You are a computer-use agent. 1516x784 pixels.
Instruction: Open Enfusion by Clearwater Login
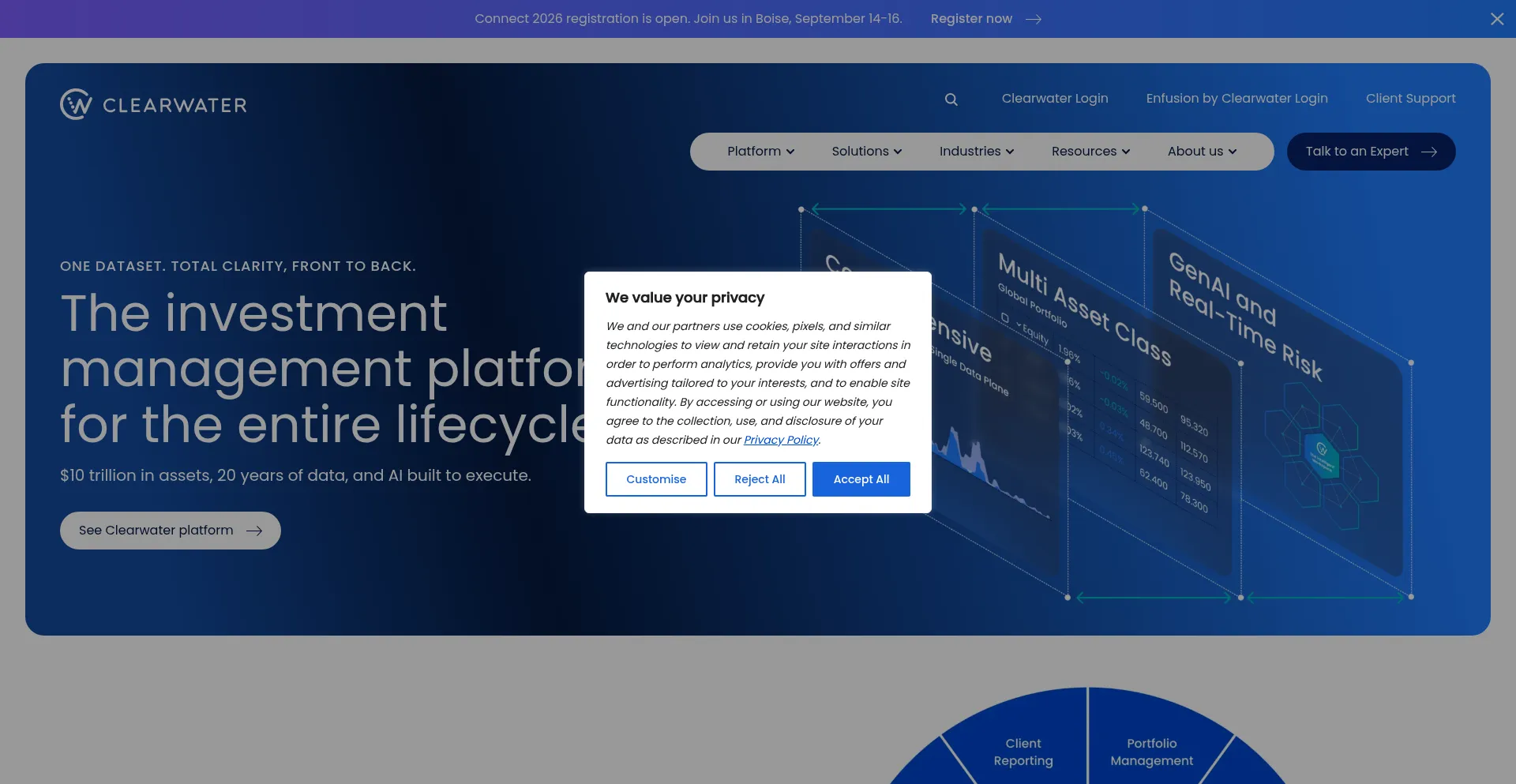coord(1237,99)
